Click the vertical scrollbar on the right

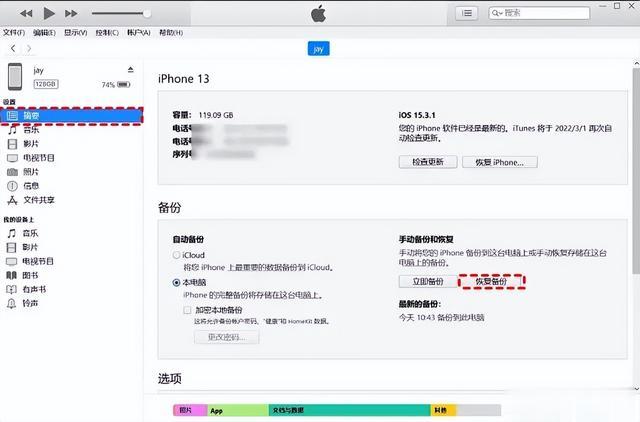pos(636,171)
